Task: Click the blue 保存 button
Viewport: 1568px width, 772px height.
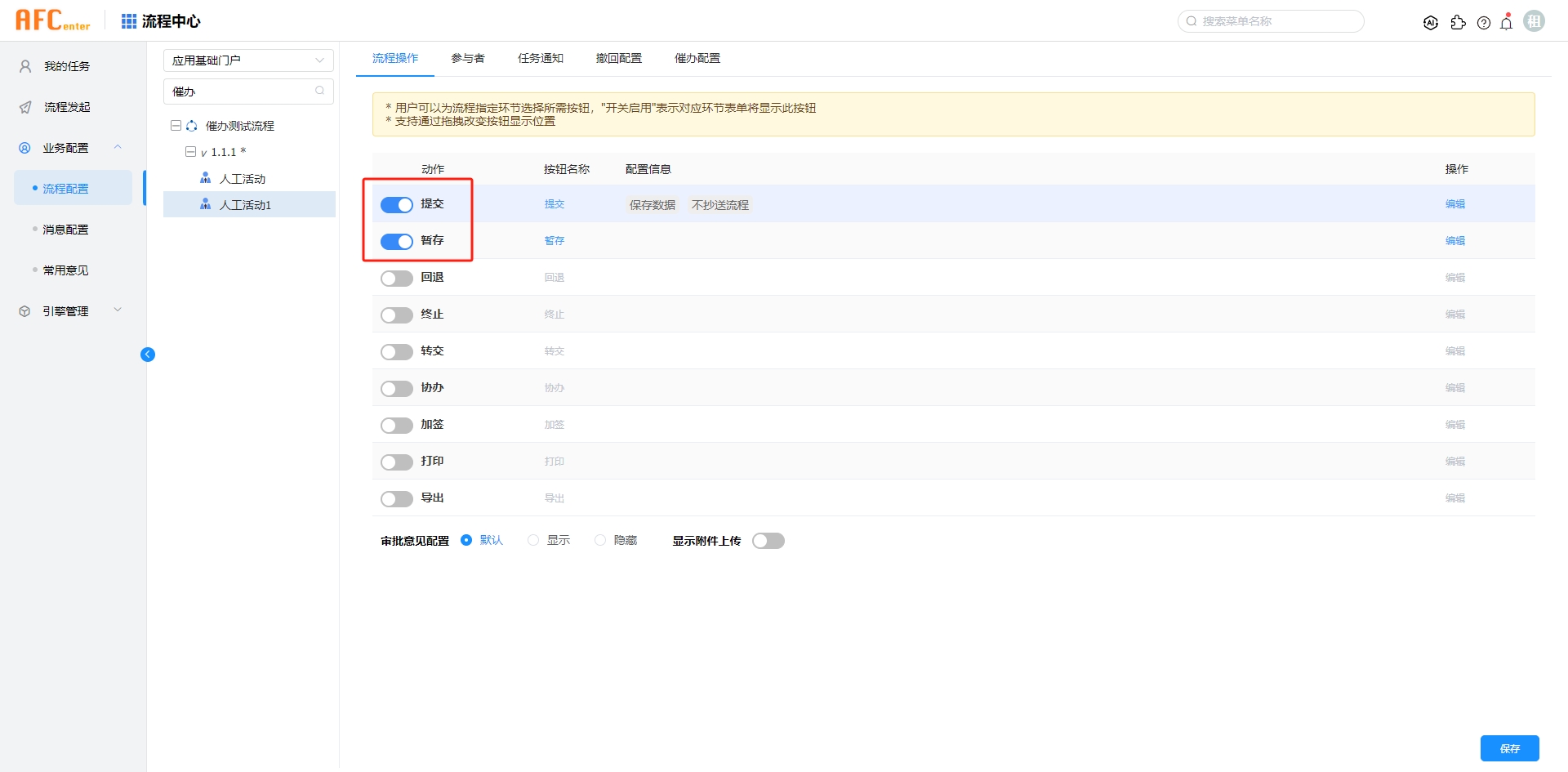Action: pos(1509,748)
